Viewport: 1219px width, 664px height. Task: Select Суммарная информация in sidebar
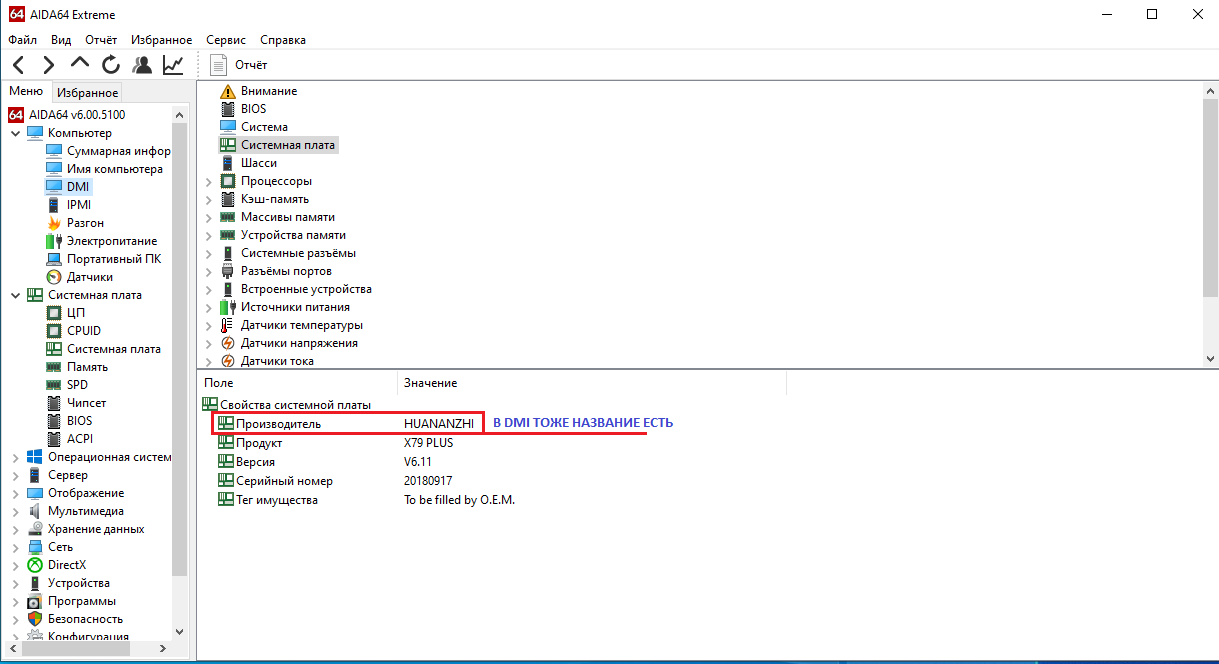(119, 151)
